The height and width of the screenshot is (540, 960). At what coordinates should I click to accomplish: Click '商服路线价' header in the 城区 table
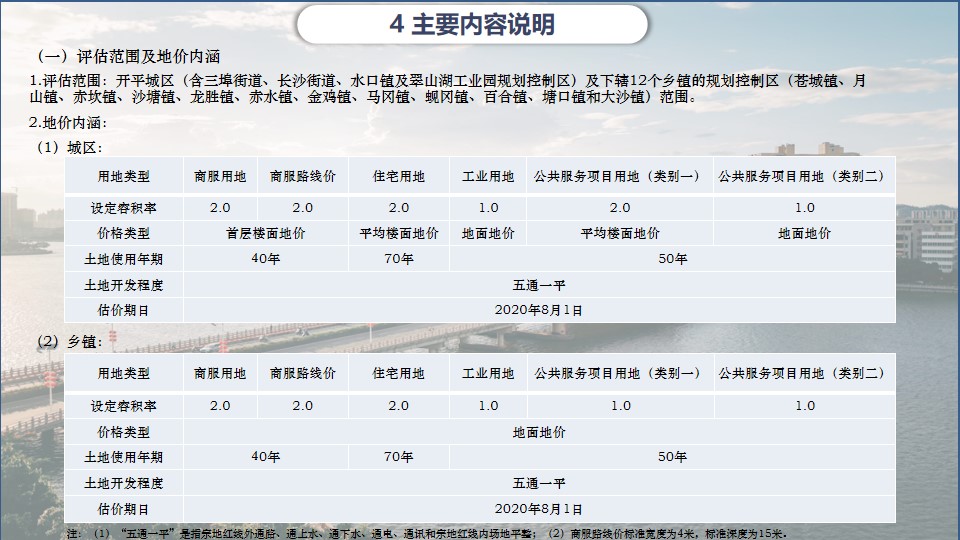(x=302, y=177)
